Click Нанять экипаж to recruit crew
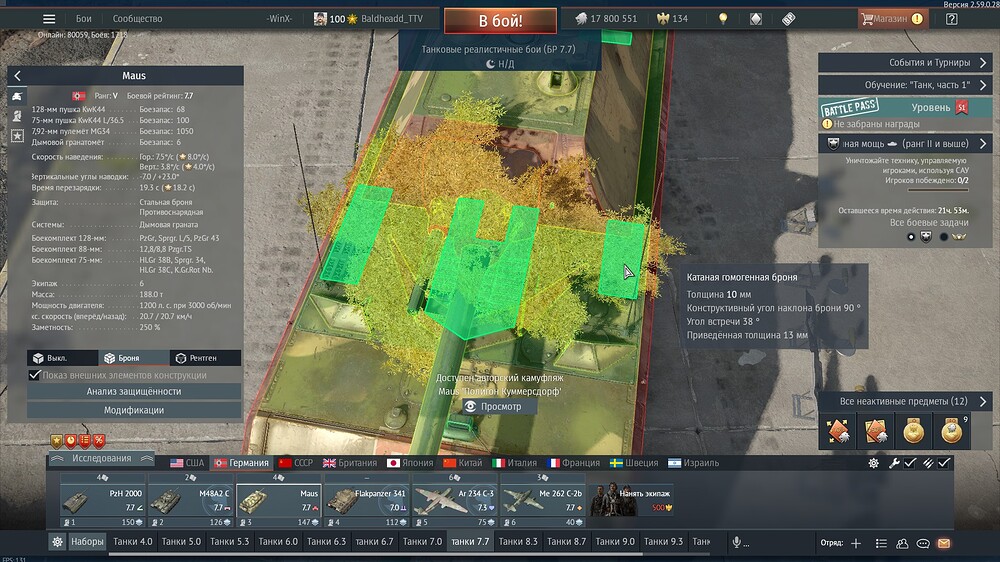The width and height of the screenshot is (1000, 562). click(631, 499)
